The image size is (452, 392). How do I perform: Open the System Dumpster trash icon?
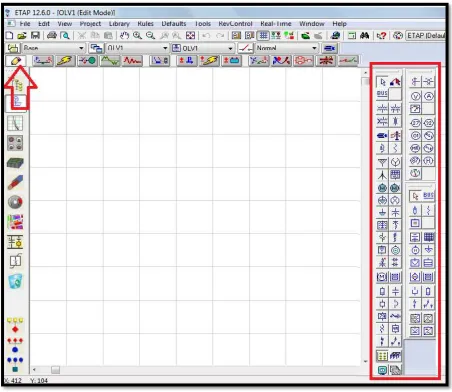(x=15, y=281)
